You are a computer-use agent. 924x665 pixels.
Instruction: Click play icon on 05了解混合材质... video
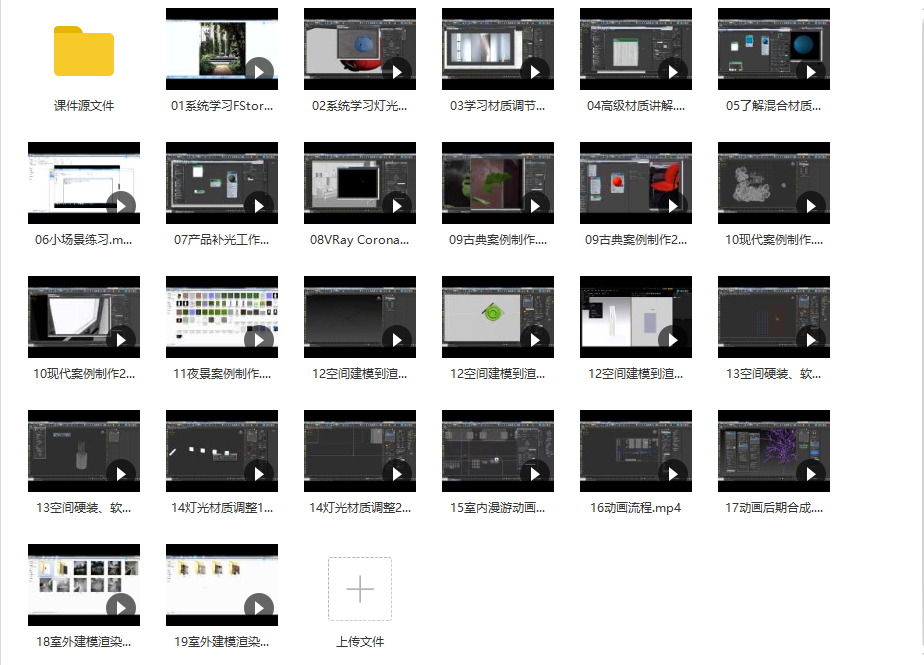point(811,71)
